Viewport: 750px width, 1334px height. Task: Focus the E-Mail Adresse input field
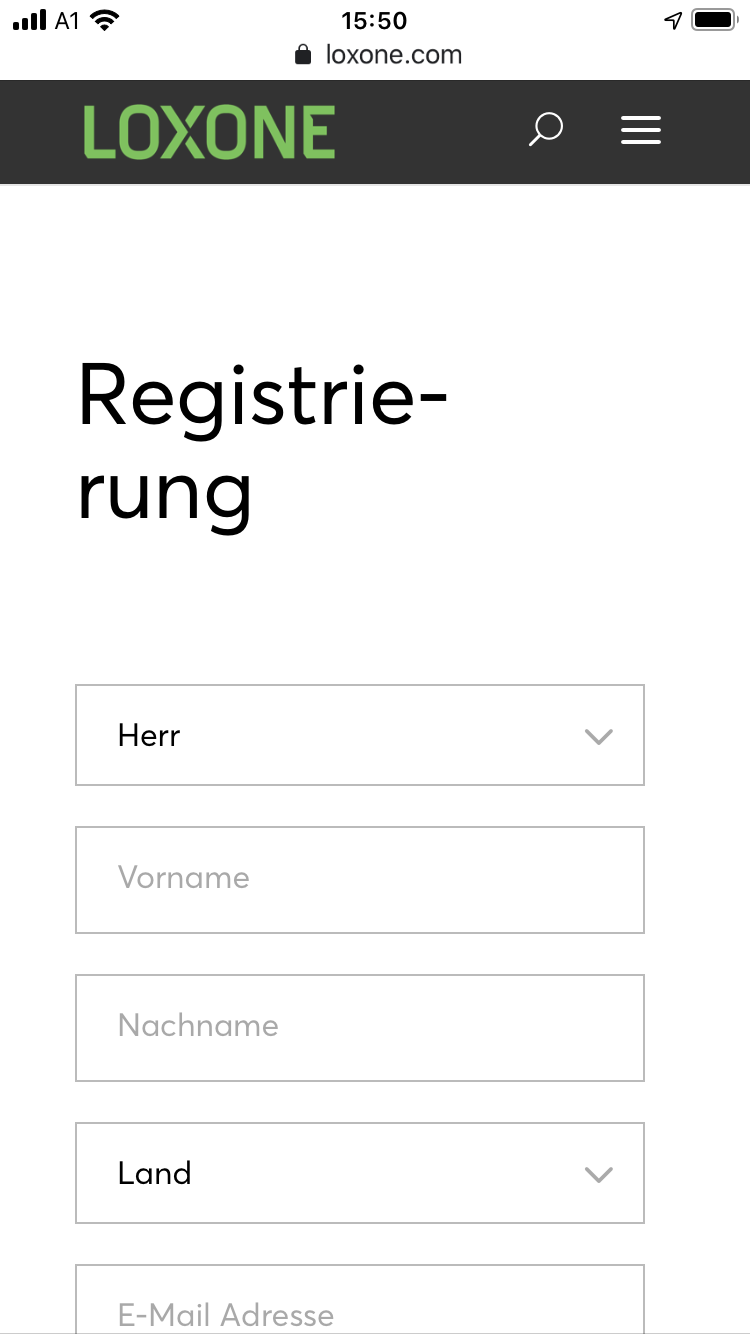360,1305
